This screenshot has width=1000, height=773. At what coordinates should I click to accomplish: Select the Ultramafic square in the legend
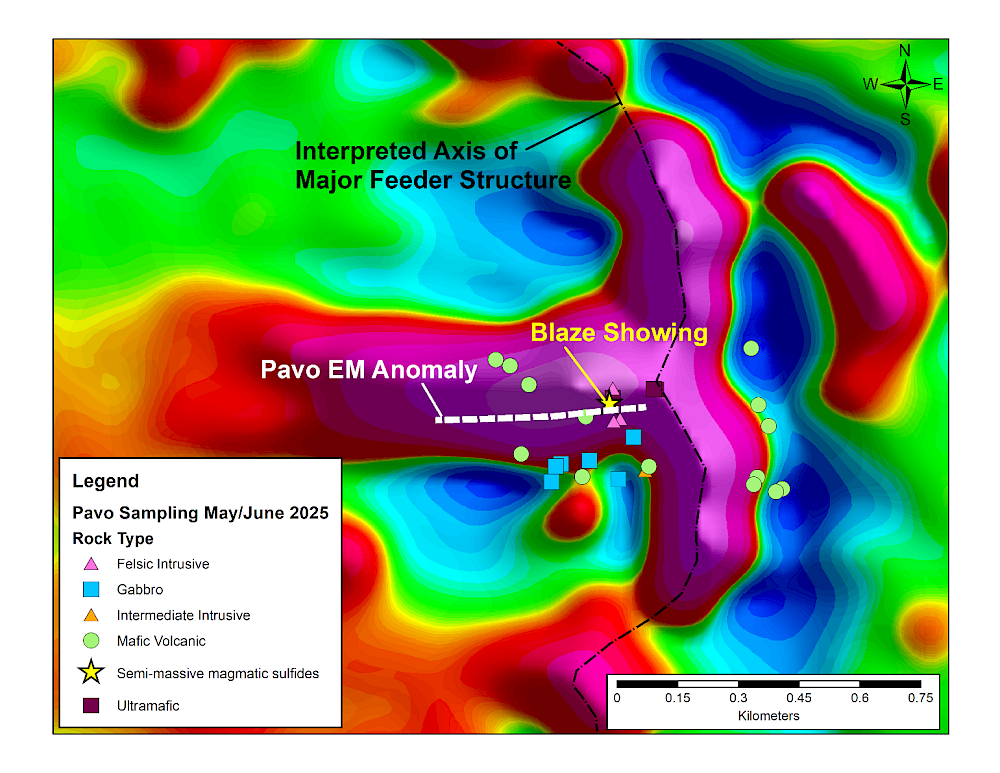91,706
